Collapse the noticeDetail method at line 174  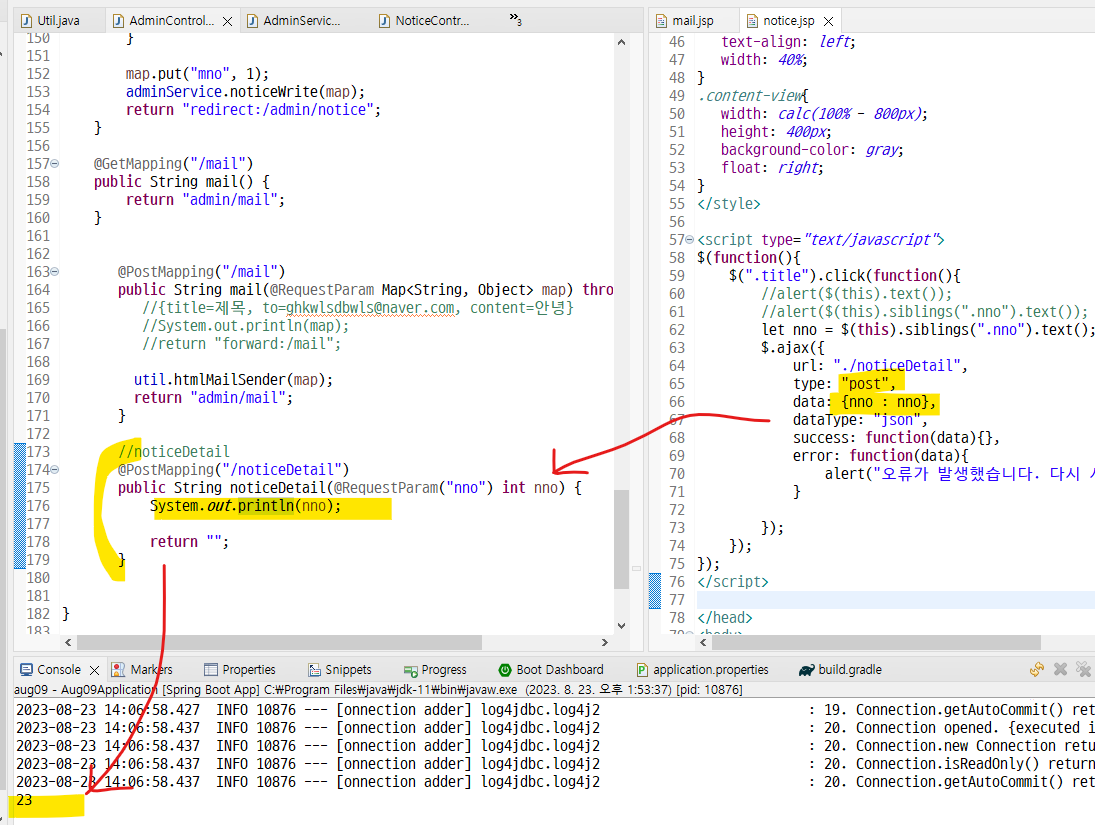(x=54, y=469)
